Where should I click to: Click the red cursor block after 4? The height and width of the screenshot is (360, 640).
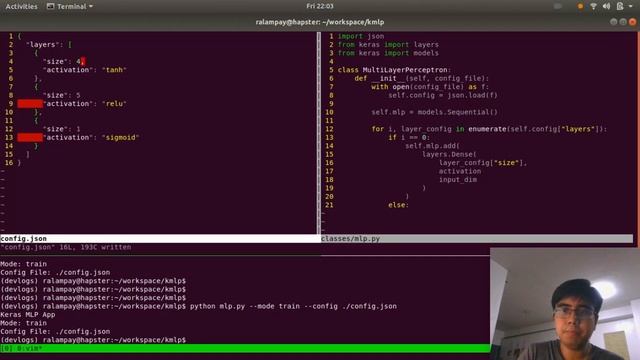83,61
